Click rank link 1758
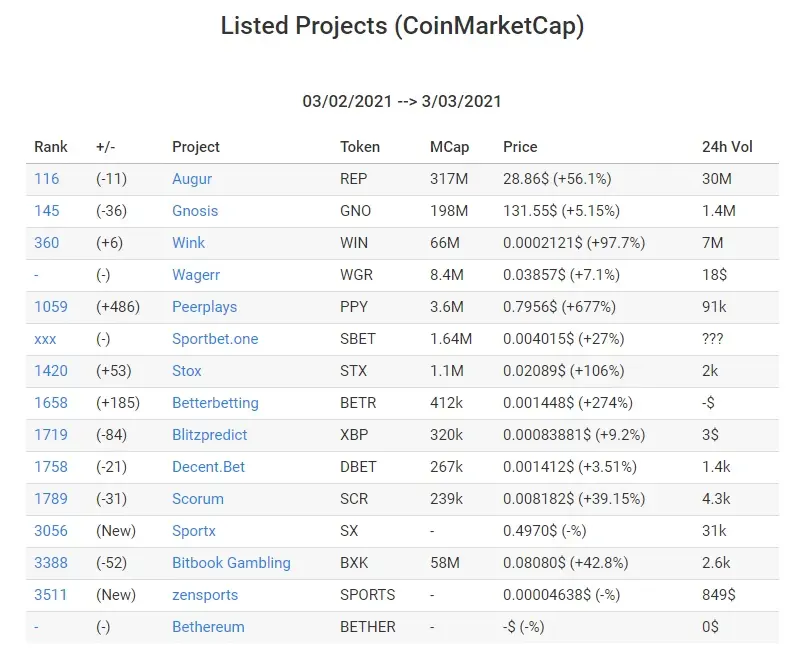Viewport: 809px width, 655px height. tap(51, 467)
